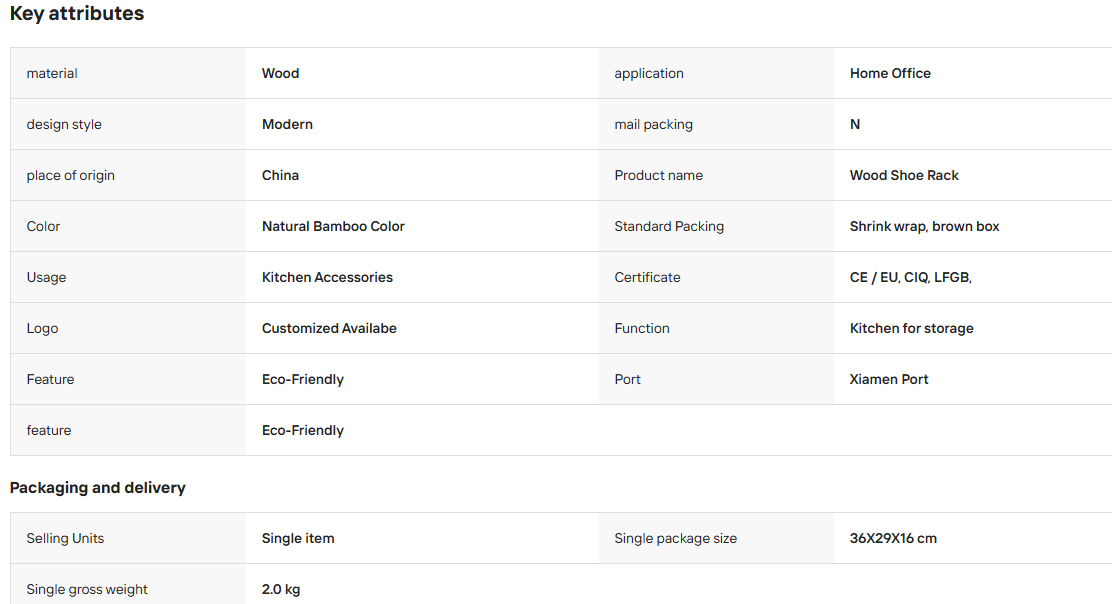Screen dimensions: 1112x604
Task: Click the CE / EU, CIQ, LFGB certificate value
Action: (911, 277)
